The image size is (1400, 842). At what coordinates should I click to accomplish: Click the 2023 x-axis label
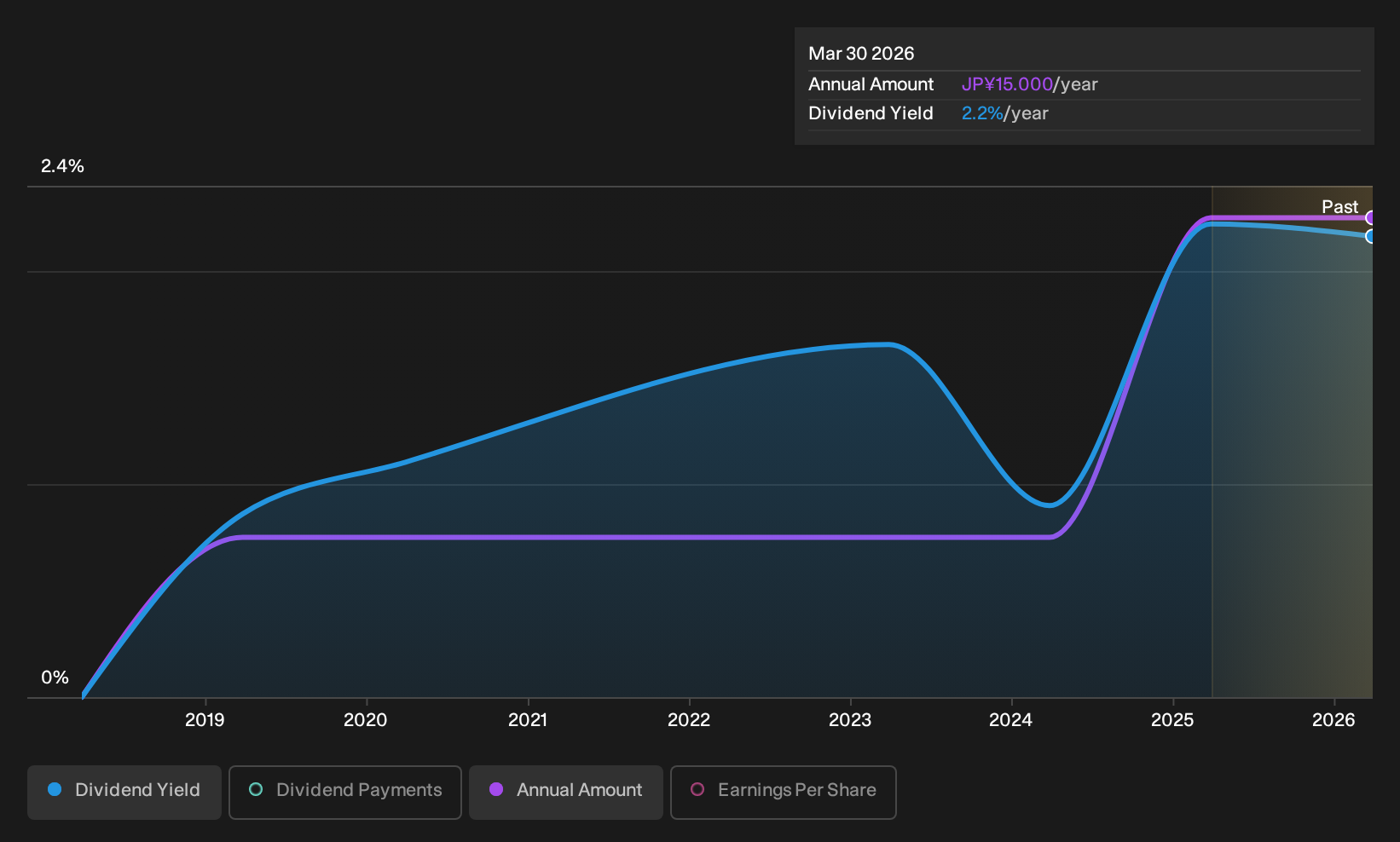click(850, 720)
